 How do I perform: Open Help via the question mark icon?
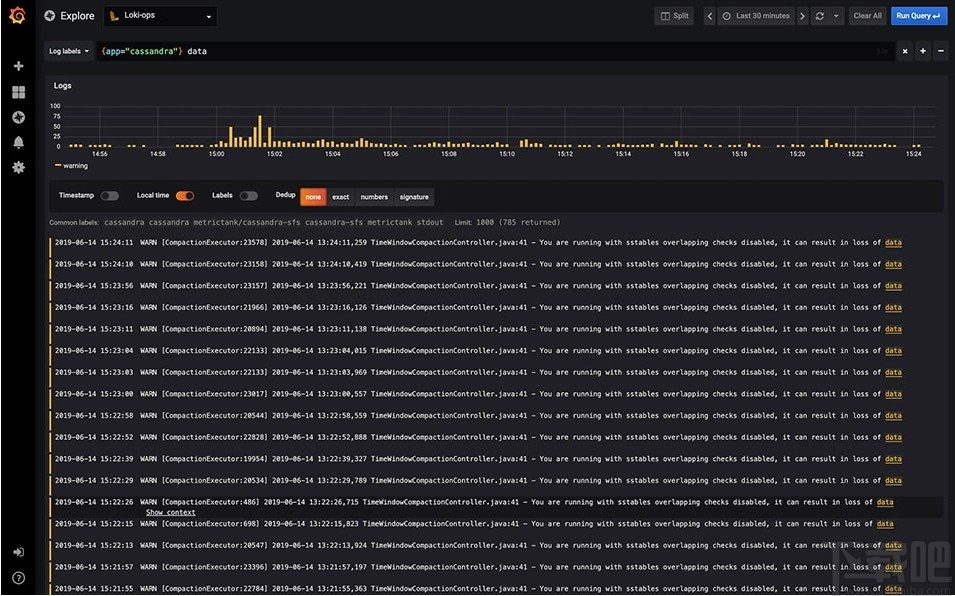tap(18, 577)
